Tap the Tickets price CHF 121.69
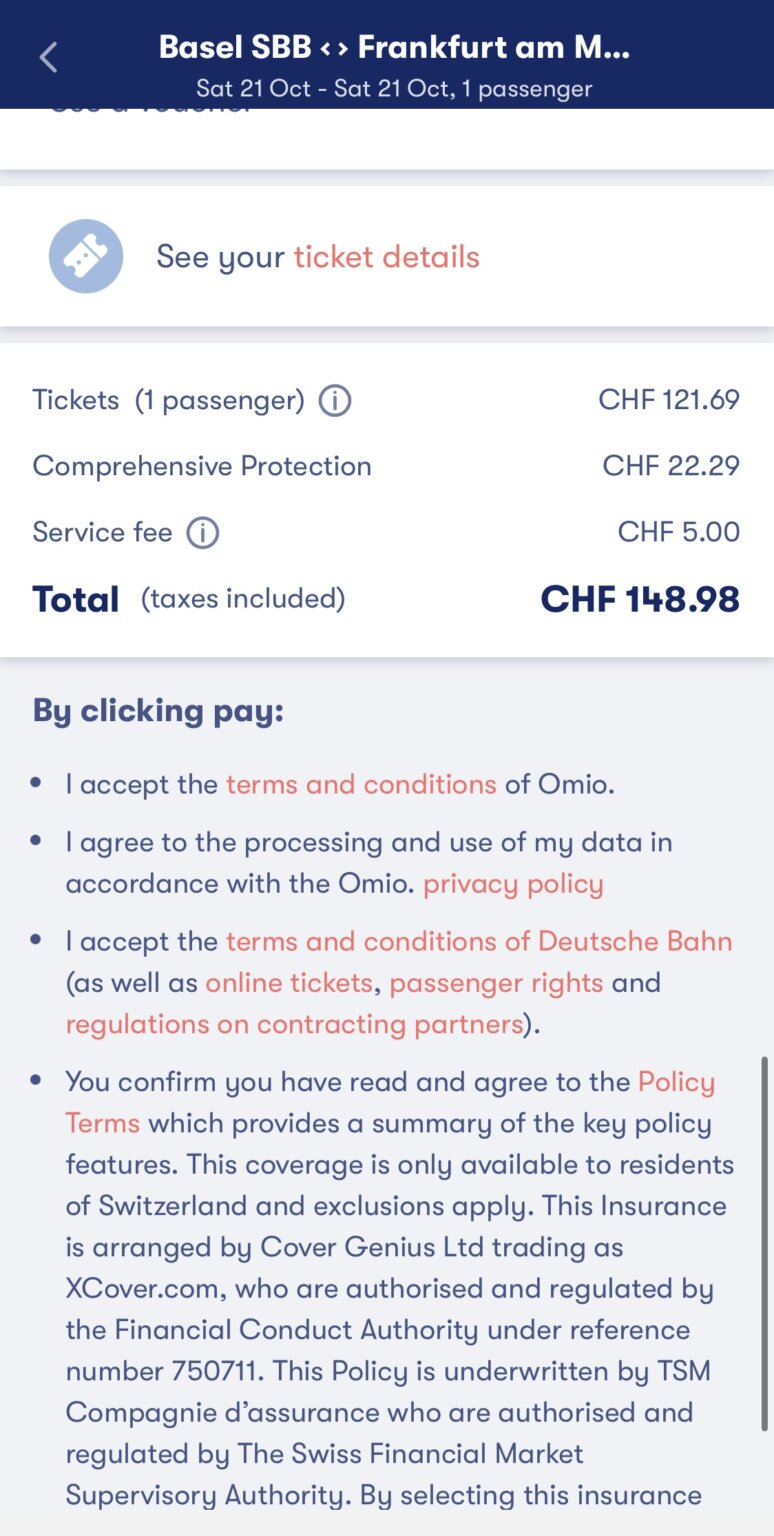This screenshot has width=774, height=1536. coord(669,400)
